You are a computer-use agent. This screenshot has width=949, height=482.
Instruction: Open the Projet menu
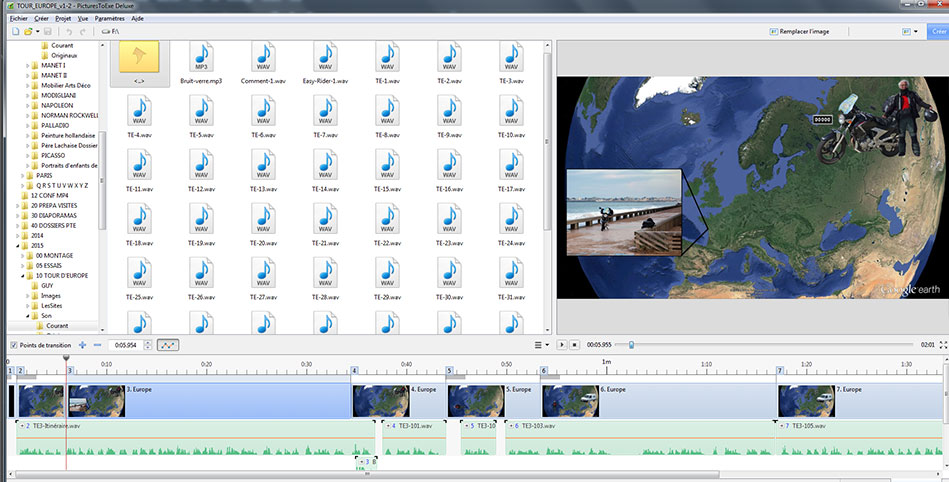[x=63, y=18]
